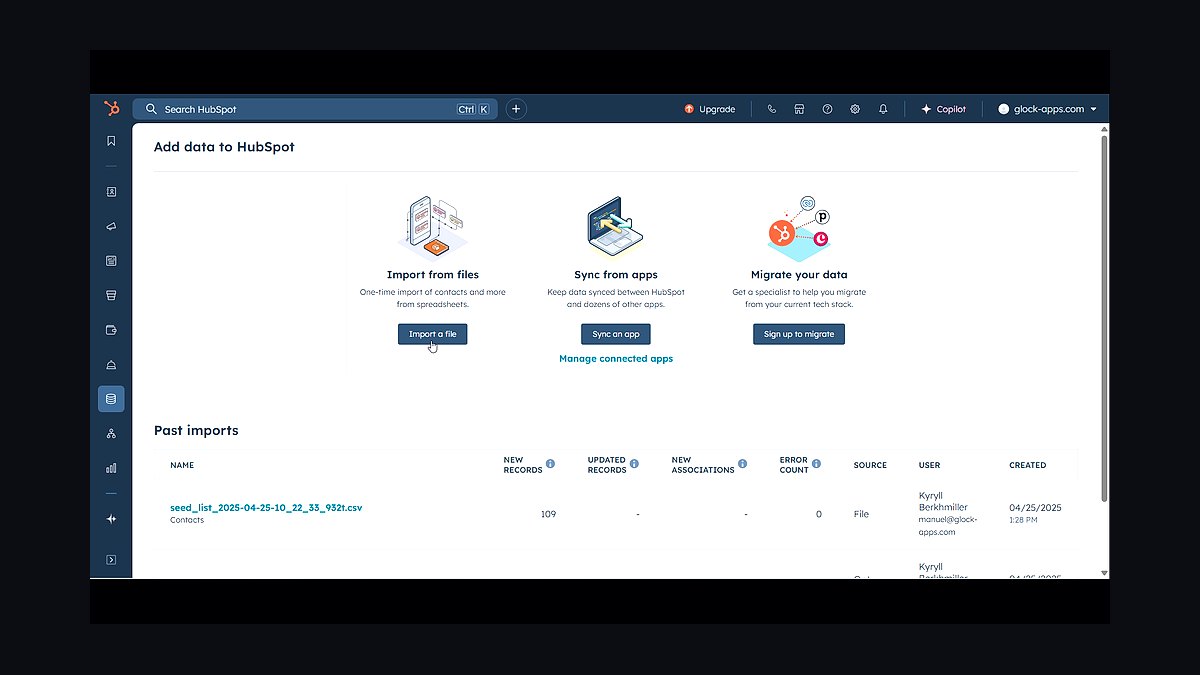The image size is (1200, 675).
Task: Click the Source value File
Action: 861,514
